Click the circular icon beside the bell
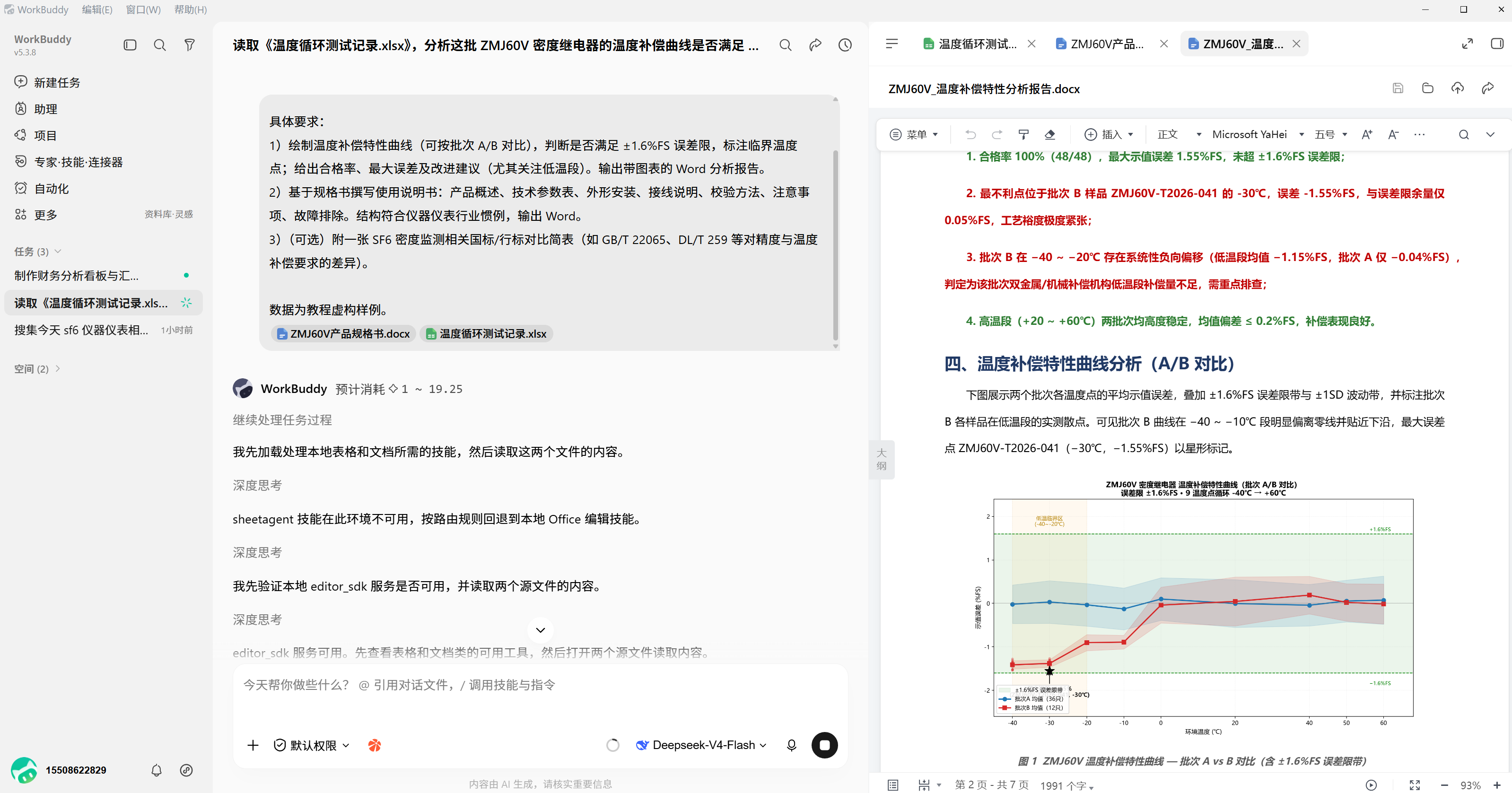 click(186, 770)
